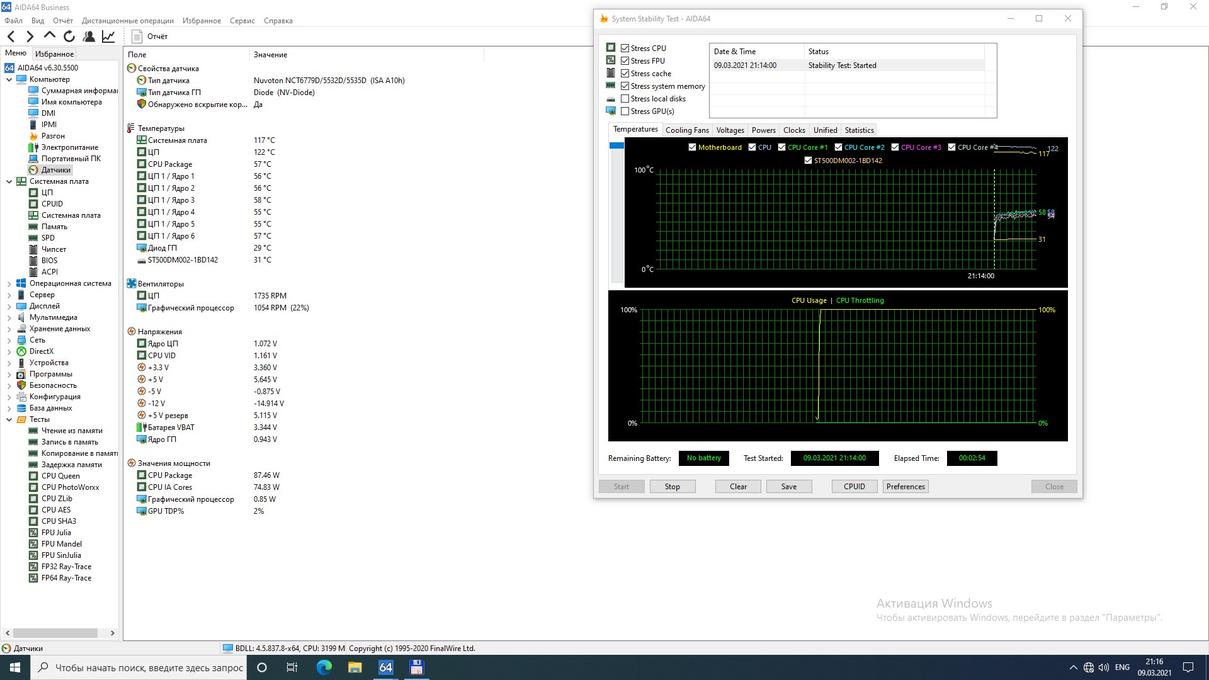Viewport: 1209px width, 680px height.
Task: Run the FPU Julia benchmark item
Action: (x=56, y=533)
